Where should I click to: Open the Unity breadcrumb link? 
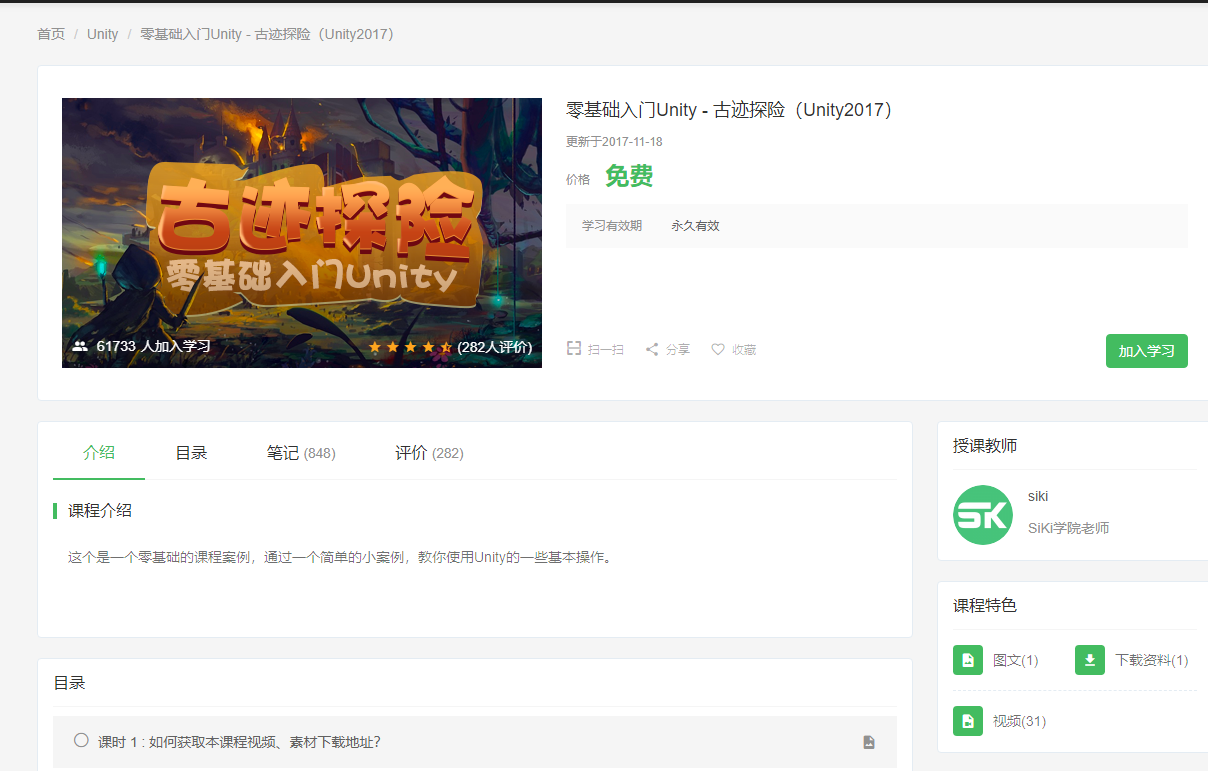(x=102, y=34)
